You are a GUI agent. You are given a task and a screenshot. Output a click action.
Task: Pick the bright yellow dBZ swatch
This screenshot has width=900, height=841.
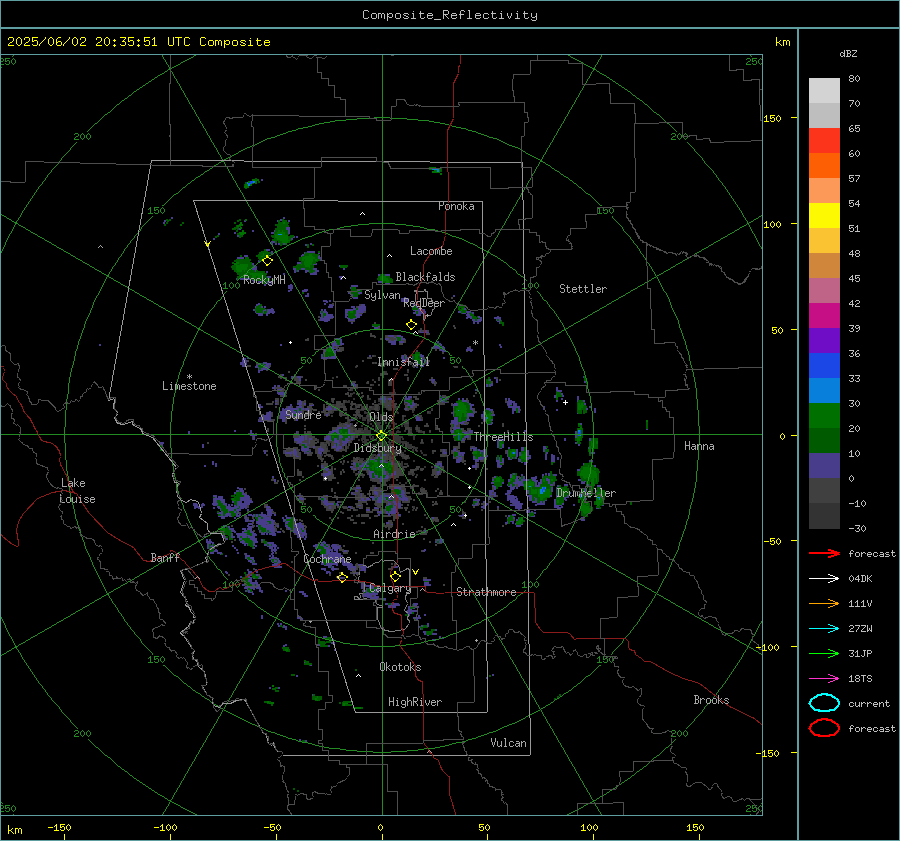click(x=824, y=215)
